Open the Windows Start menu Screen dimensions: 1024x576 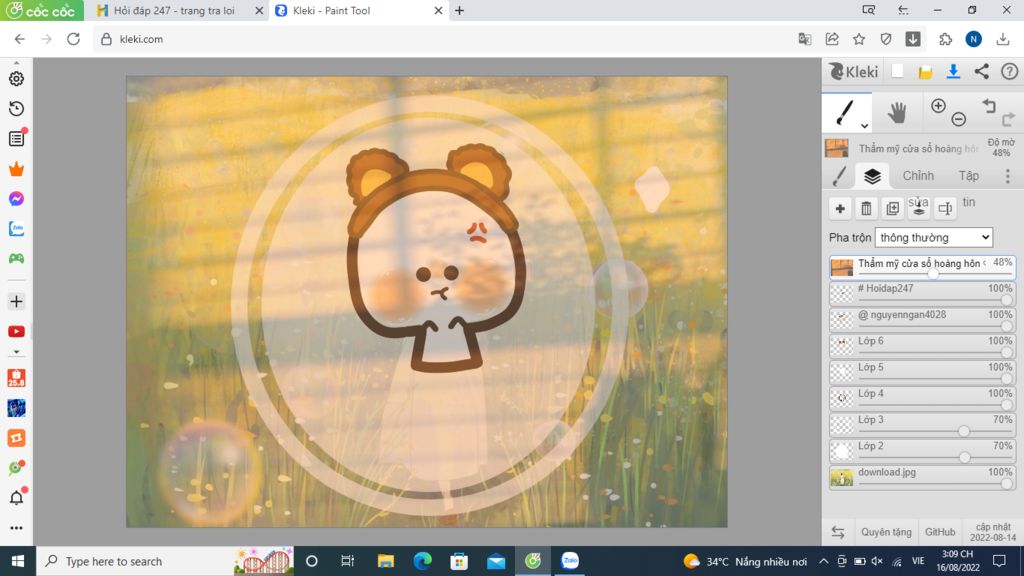tap(18, 561)
